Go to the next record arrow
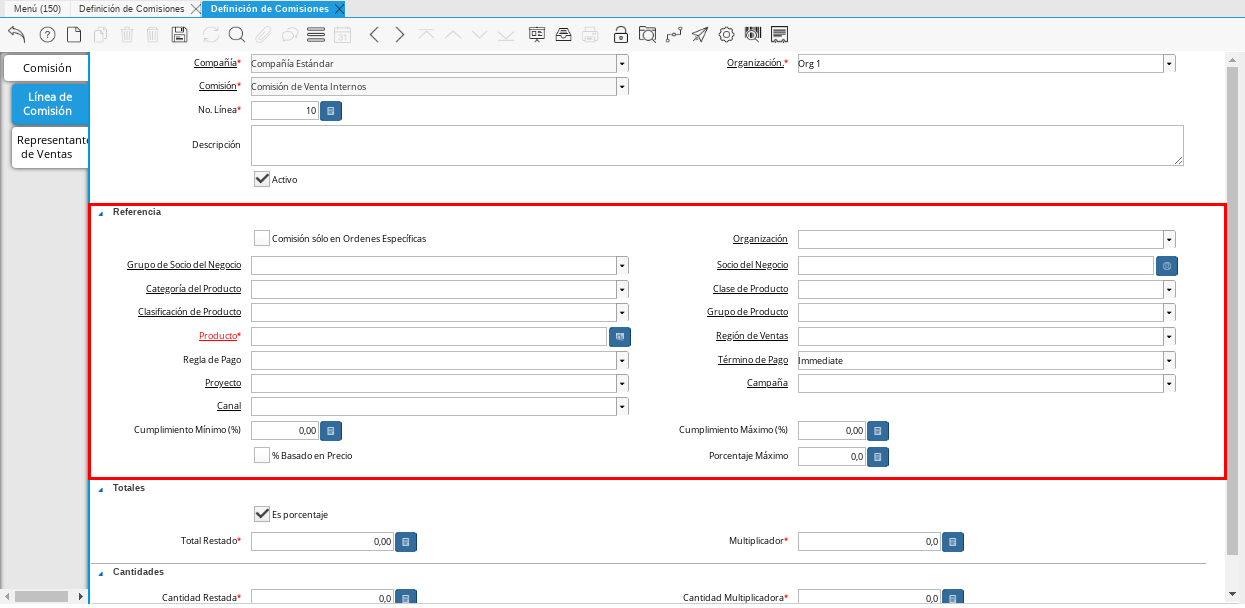Screen dimensions: 1245x608 400,35
